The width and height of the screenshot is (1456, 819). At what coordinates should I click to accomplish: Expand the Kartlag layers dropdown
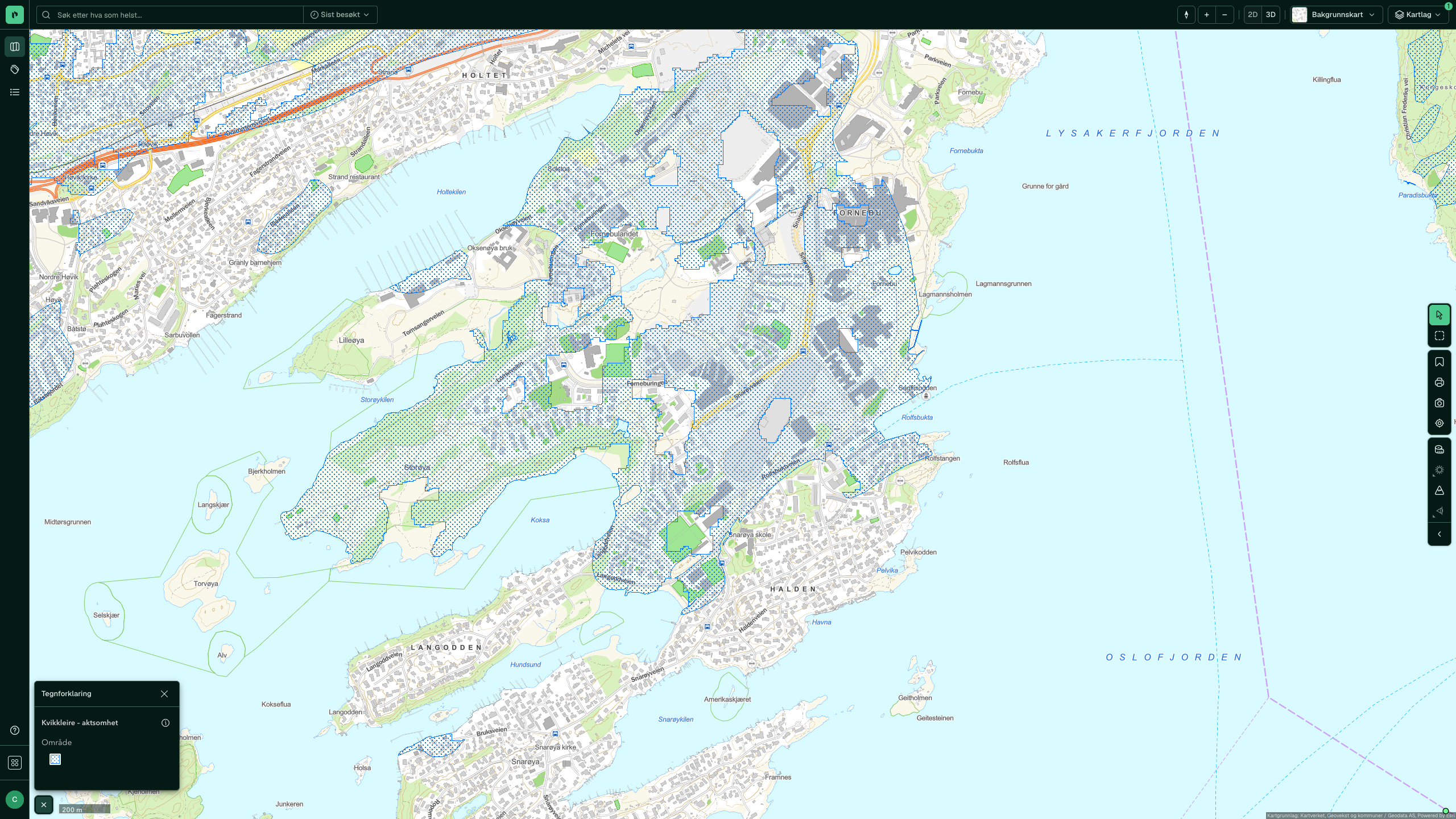click(1418, 15)
